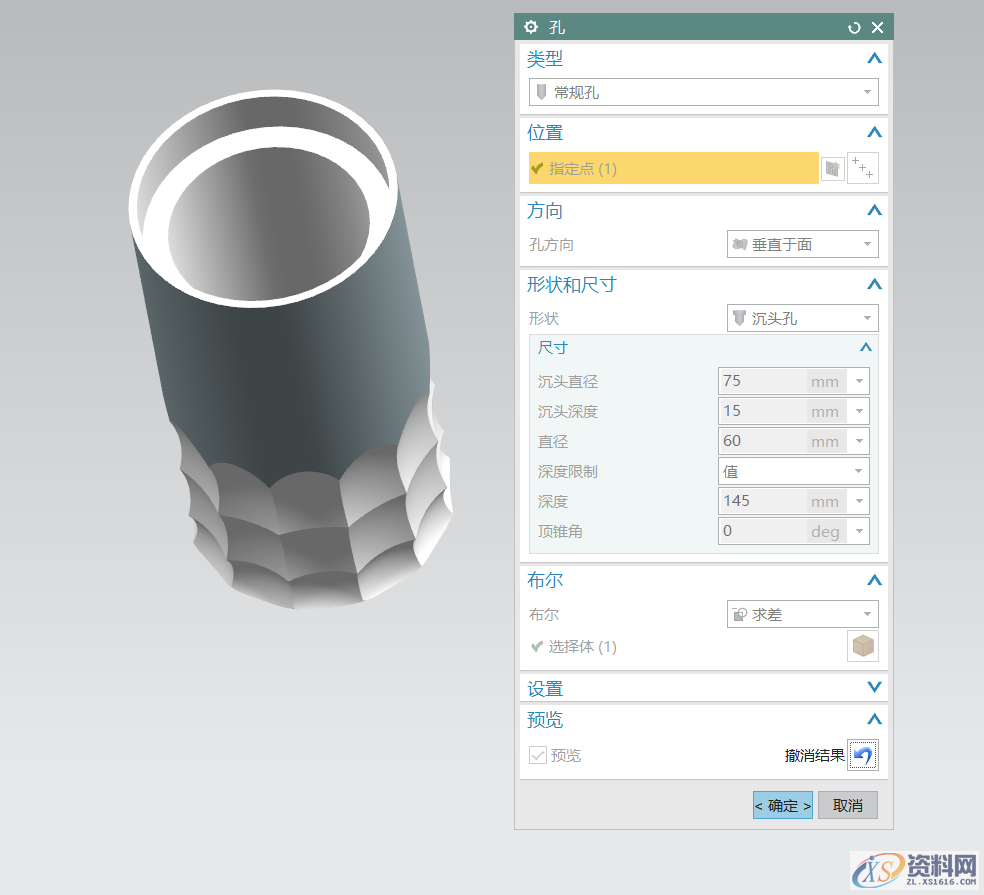Open the sketch section icon beside 指定点

(832, 169)
